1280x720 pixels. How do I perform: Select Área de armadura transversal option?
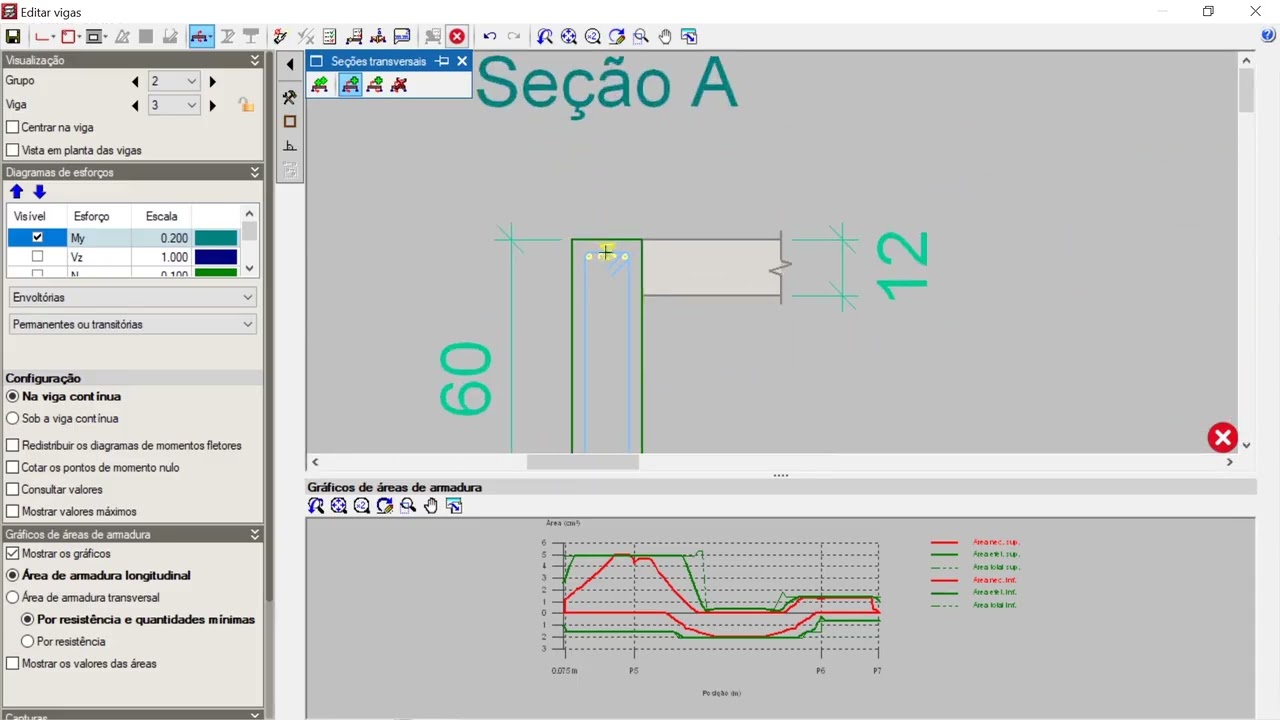pos(13,598)
